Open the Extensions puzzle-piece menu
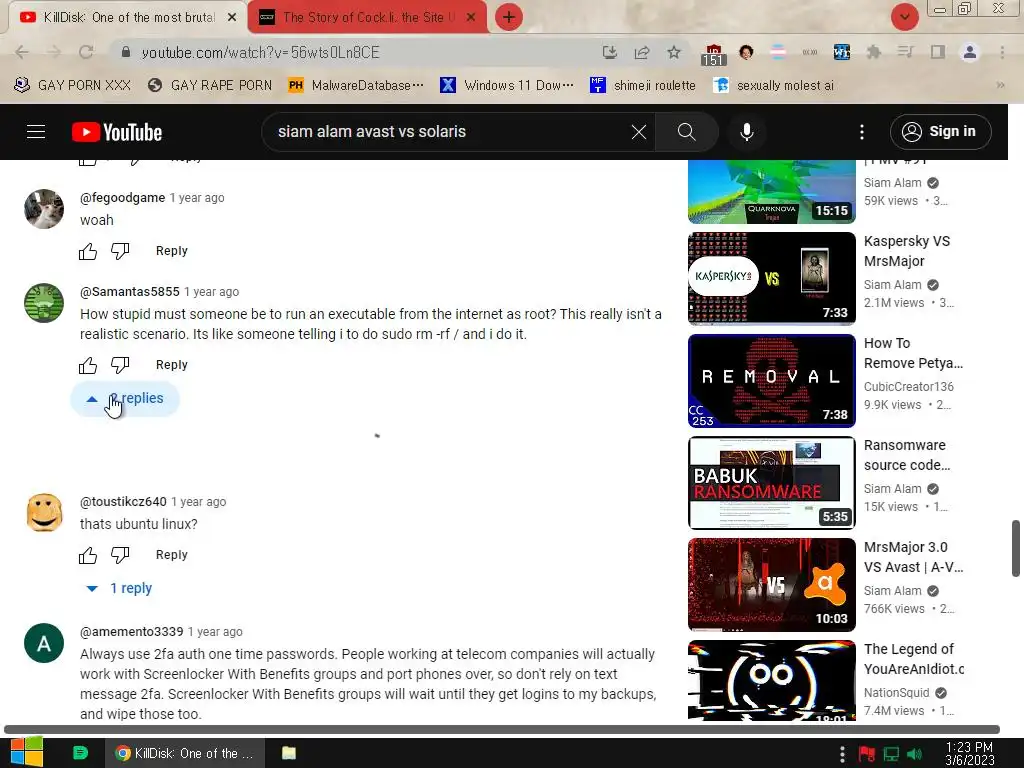The height and width of the screenshot is (768, 1024). click(x=873, y=52)
